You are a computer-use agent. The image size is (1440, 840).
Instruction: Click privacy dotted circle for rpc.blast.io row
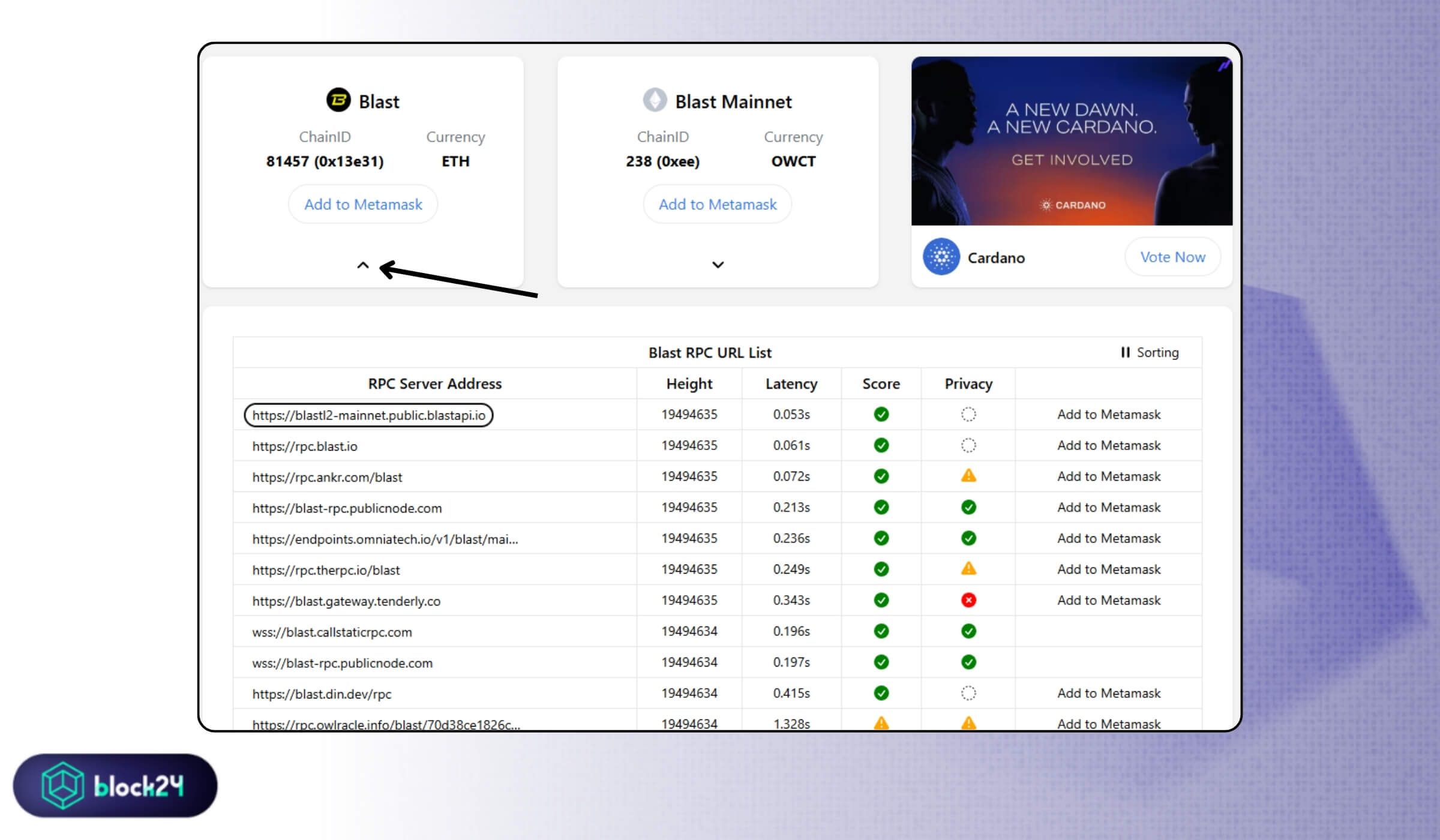(968, 445)
